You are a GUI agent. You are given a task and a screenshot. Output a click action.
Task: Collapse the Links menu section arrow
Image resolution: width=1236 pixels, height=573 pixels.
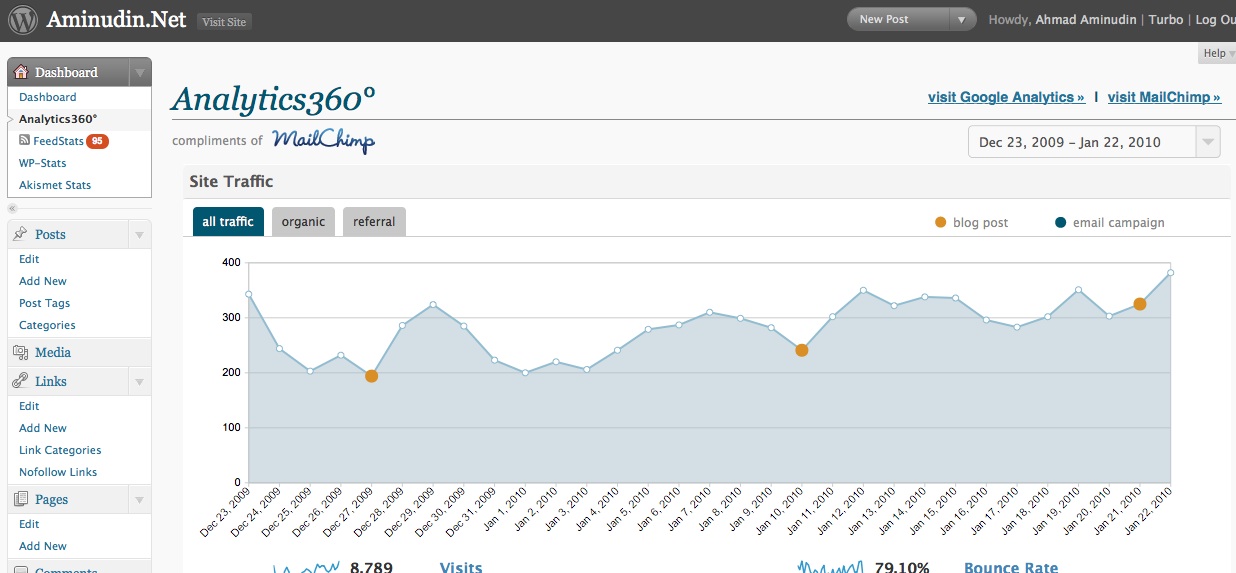140,381
